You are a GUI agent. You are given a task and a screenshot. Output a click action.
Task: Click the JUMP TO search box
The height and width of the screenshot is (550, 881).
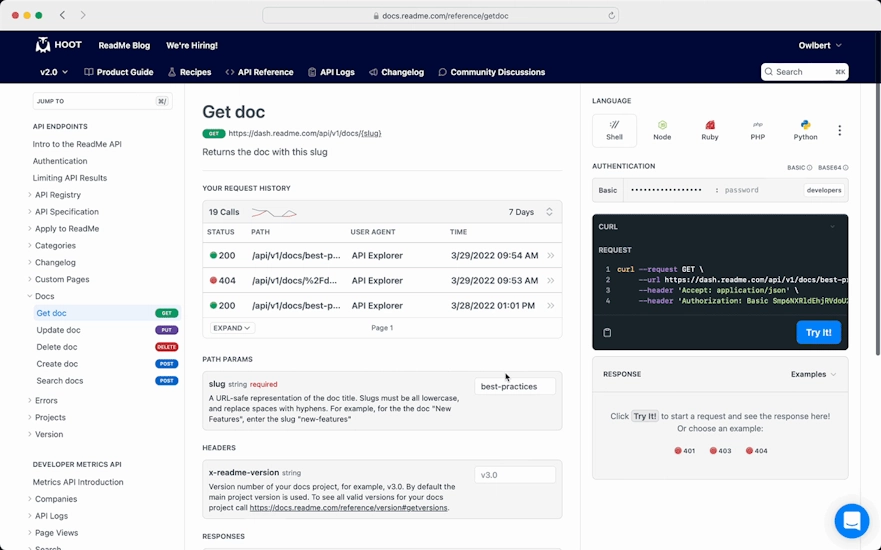[102, 101]
